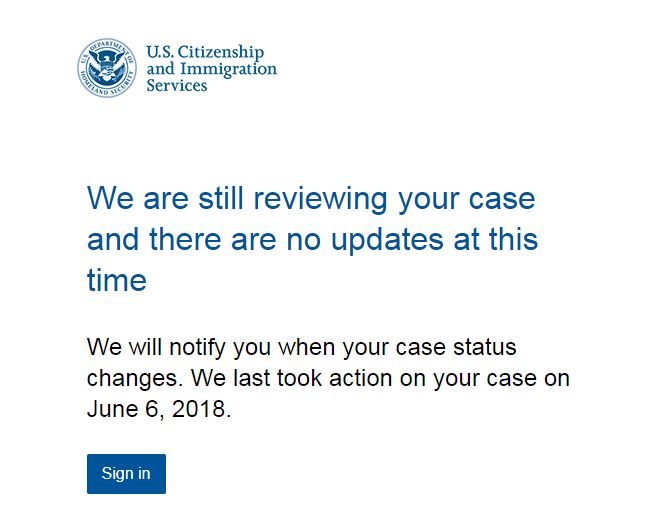Click the U.S. Citizenship and Immigration Services wordmark
The image size is (650, 522).
[211, 68]
